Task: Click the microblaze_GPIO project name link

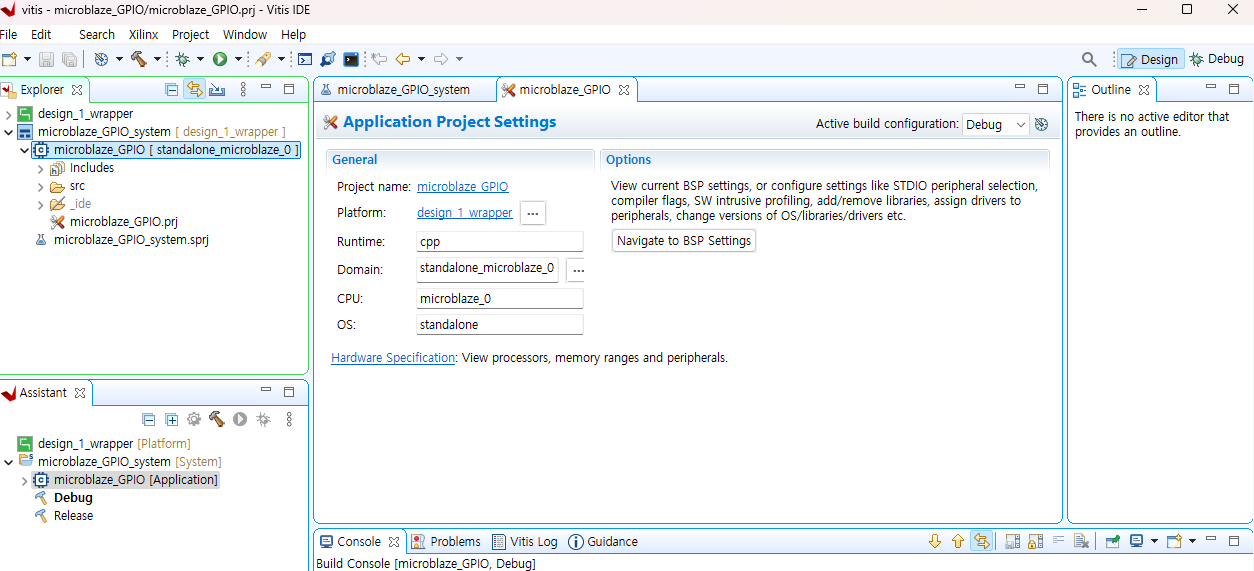Action: tap(462, 186)
